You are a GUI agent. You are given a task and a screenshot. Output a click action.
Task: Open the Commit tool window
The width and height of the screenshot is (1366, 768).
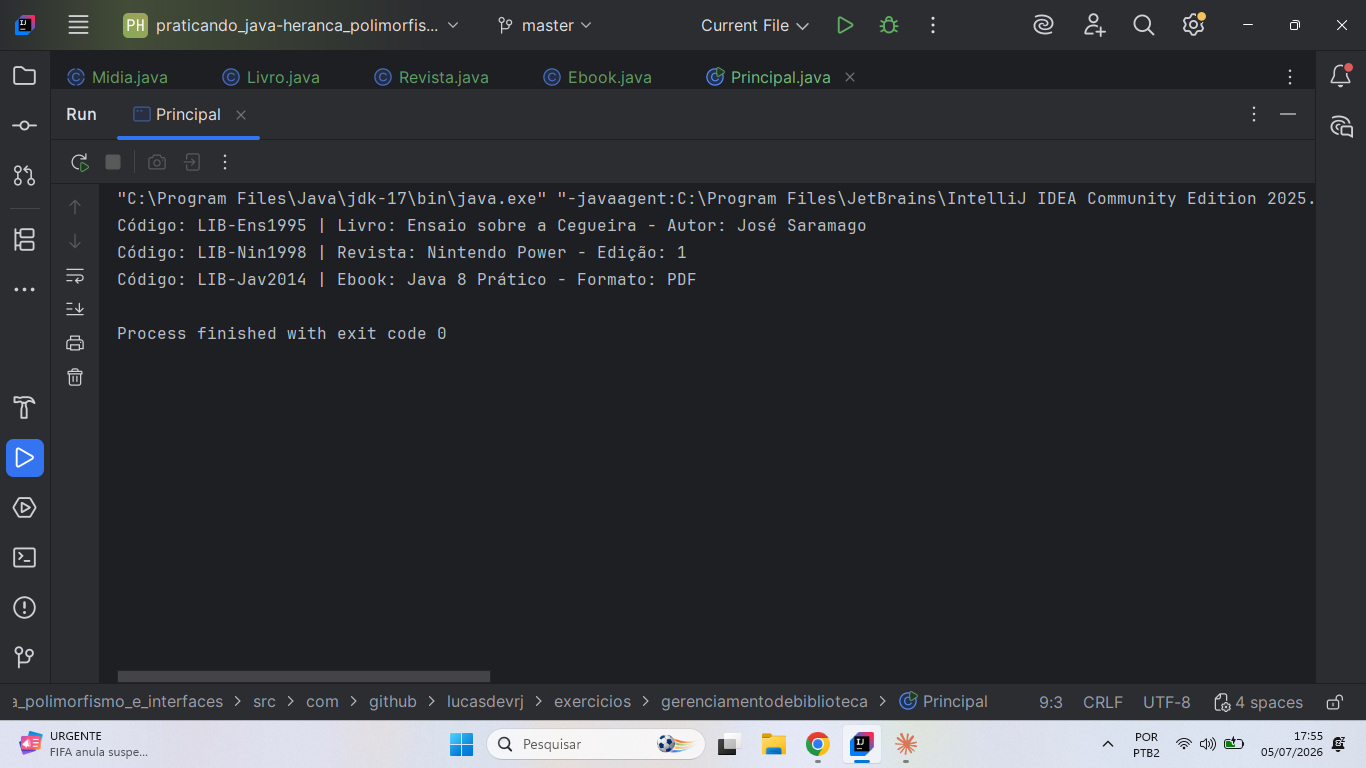24,126
